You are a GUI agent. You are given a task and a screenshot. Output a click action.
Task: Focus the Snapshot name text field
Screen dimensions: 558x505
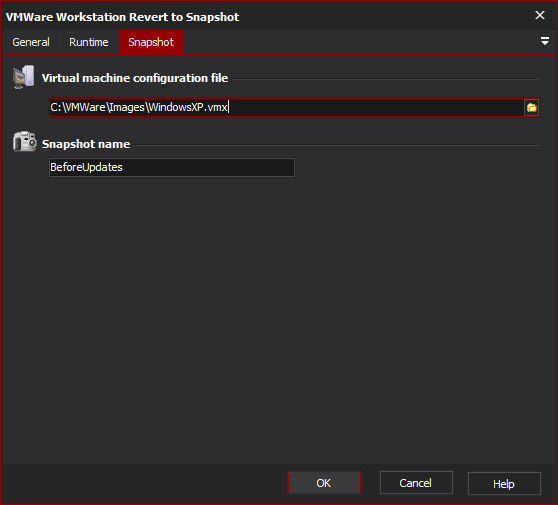[172, 167]
